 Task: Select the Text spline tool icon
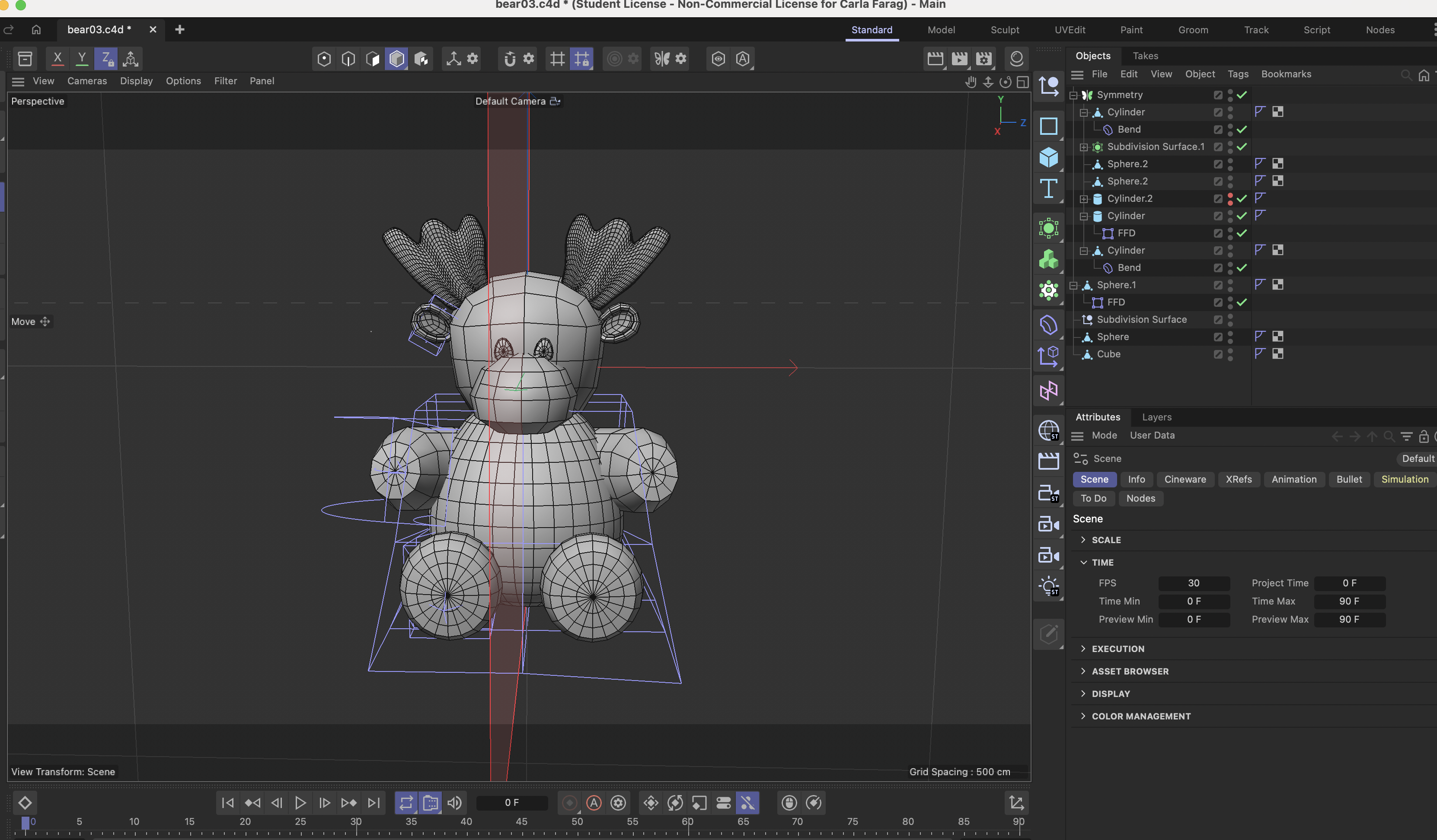(x=1048, y=189)
